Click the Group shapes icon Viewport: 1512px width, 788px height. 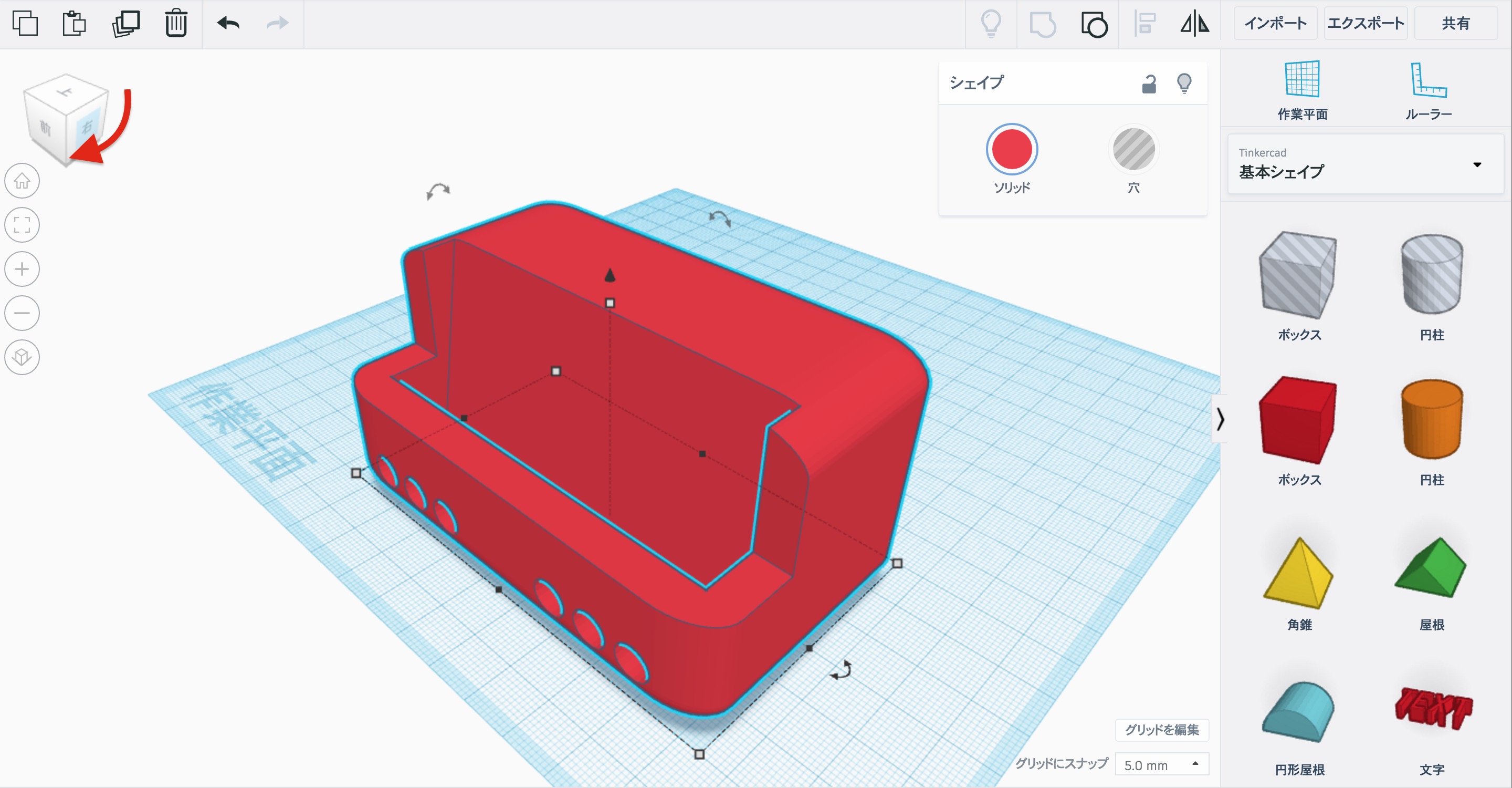coord(1043,25)
